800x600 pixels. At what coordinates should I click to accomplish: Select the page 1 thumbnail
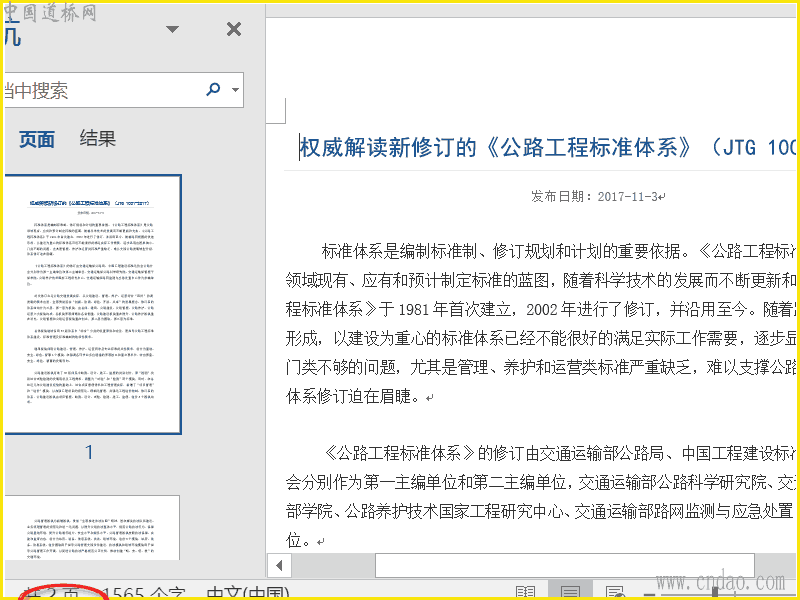[x=92, y=304]
